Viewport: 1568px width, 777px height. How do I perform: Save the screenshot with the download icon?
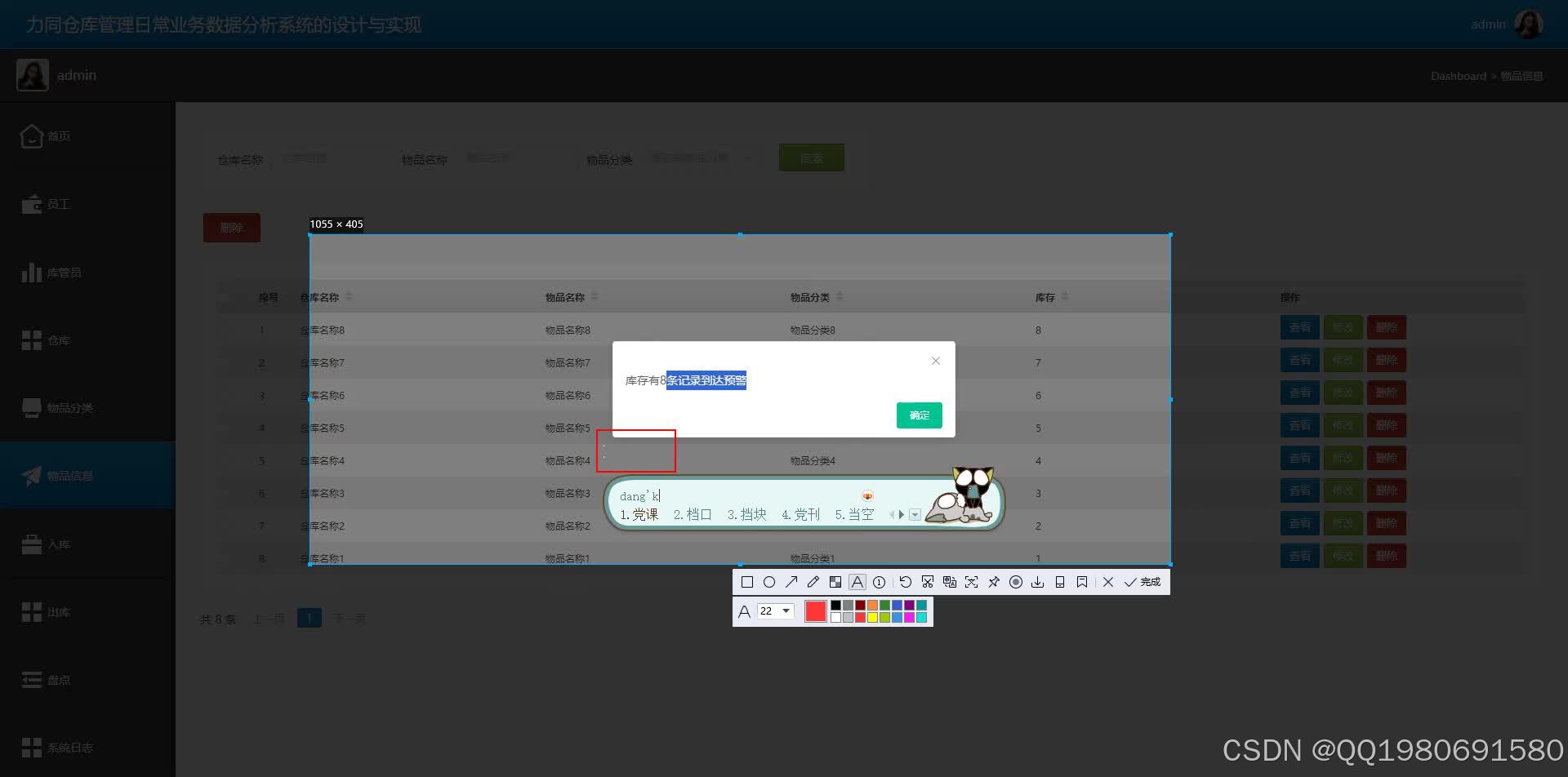click(1038, 582)
